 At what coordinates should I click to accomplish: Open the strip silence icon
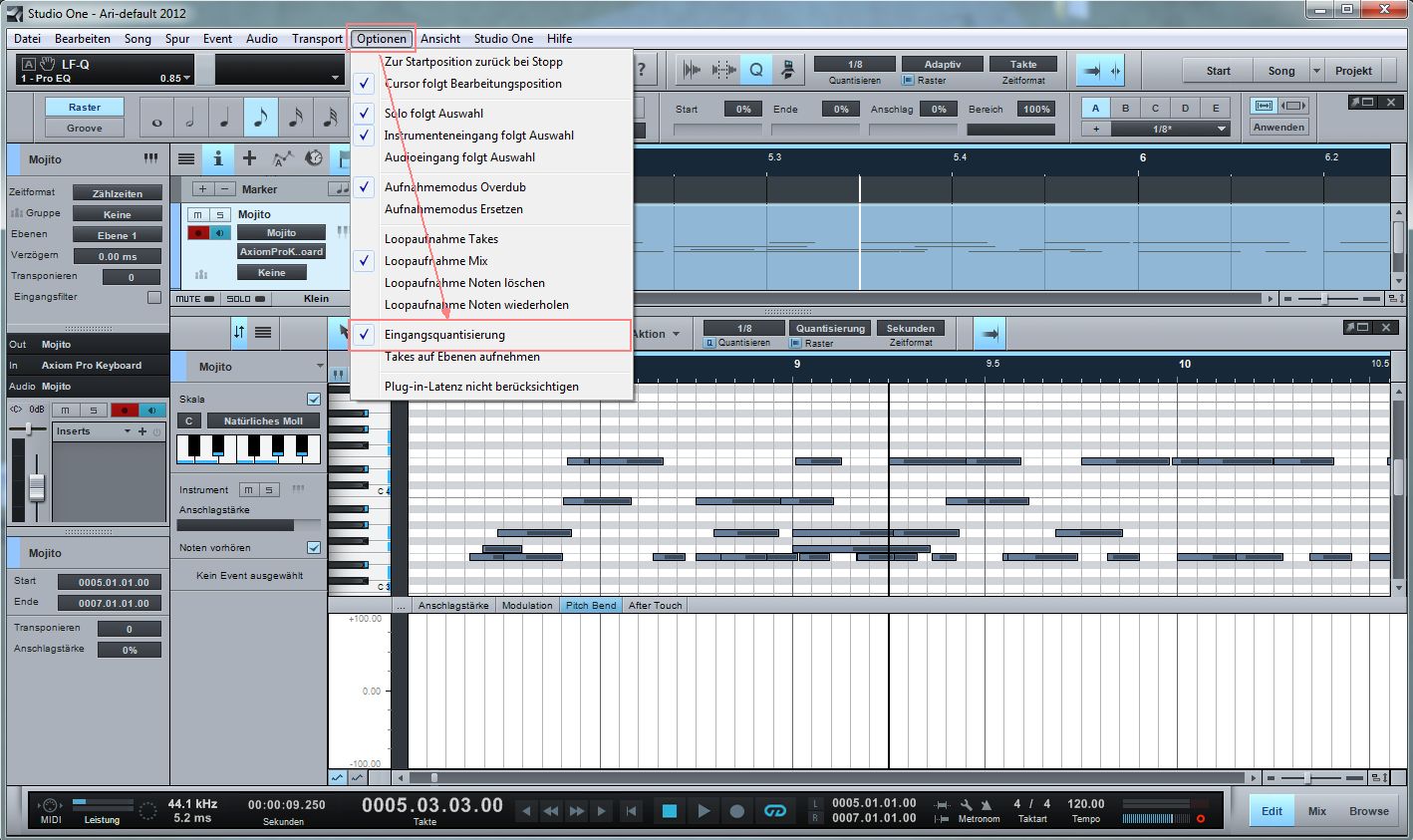coord(724,70)
